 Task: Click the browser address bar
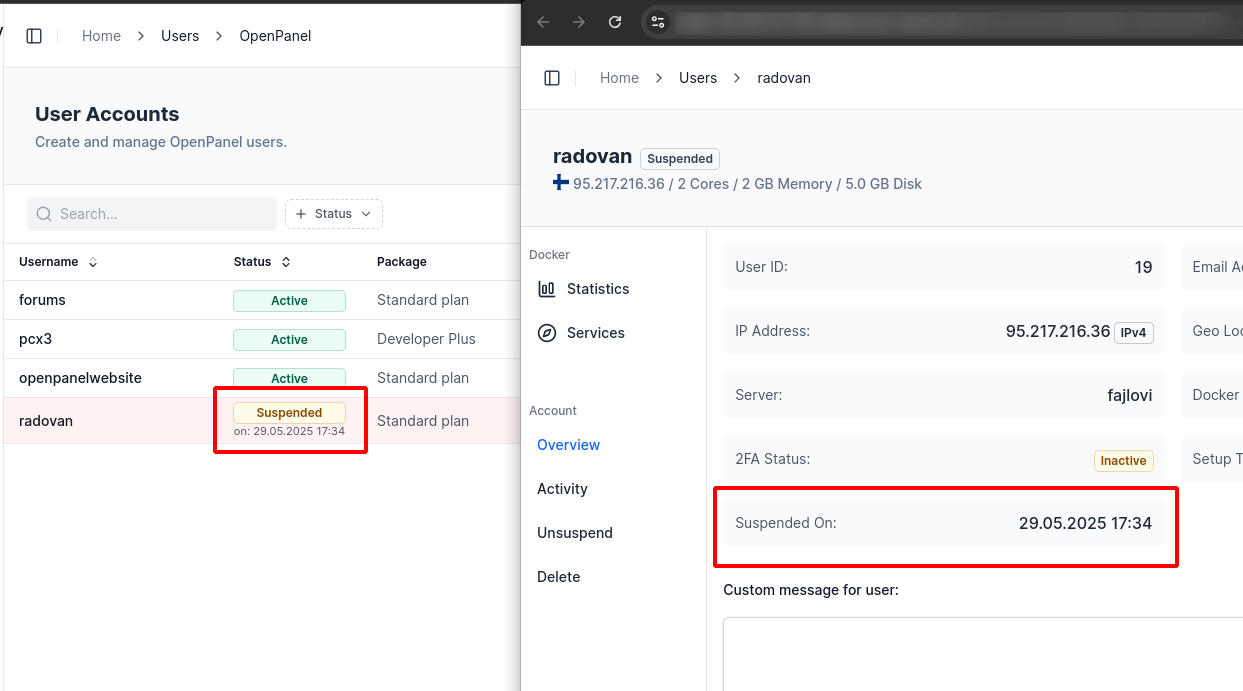940,21
